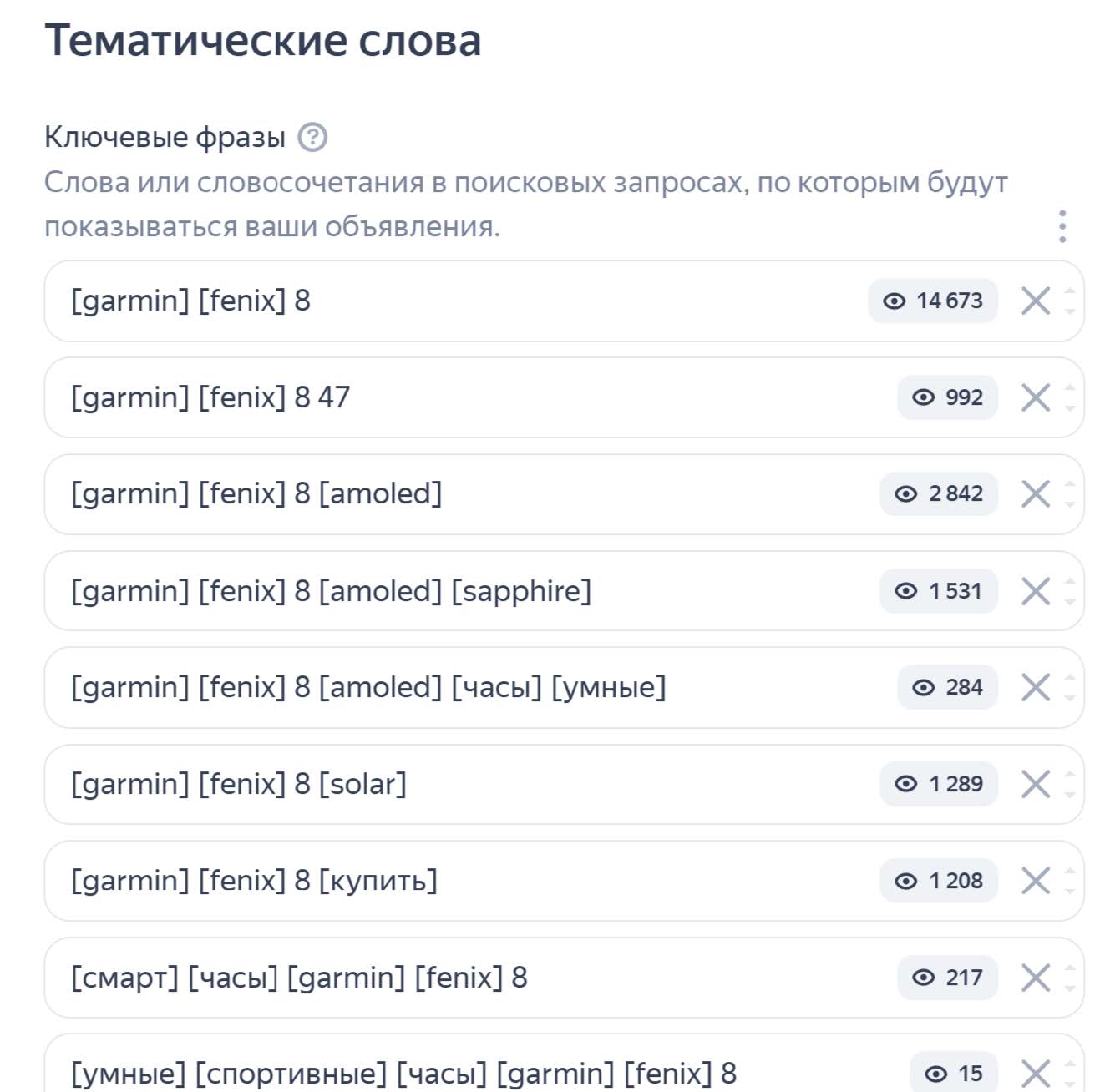Remove the "[garmin] [fenix] 8" keyword phrase
Screen dimensions: 1105x1092
1036,301
